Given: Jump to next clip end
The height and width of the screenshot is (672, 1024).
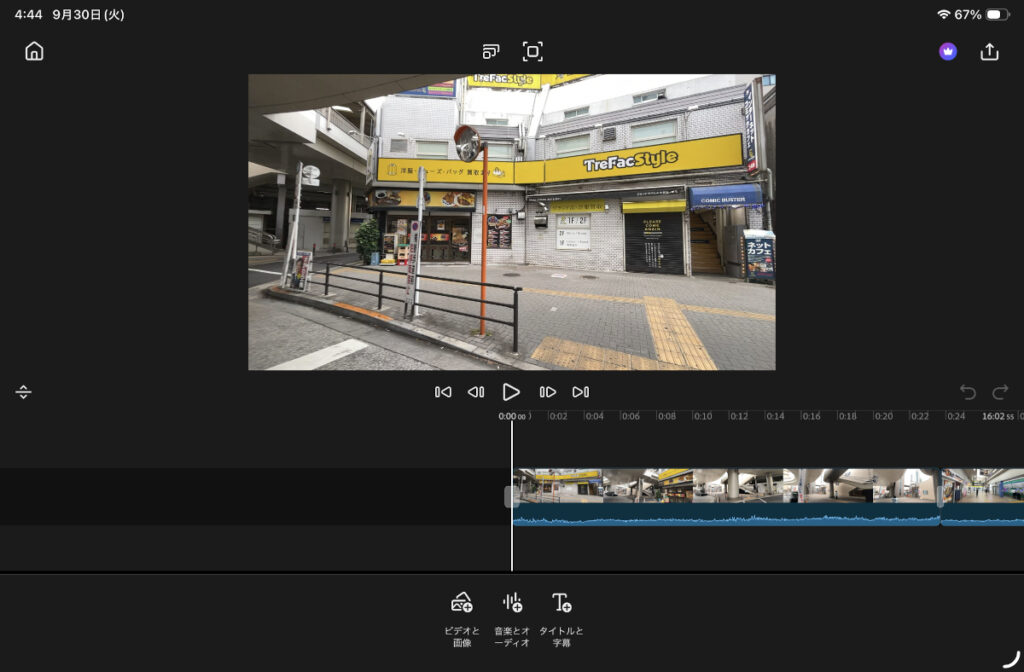Looking at the screenshot, I should coord(581,392).
